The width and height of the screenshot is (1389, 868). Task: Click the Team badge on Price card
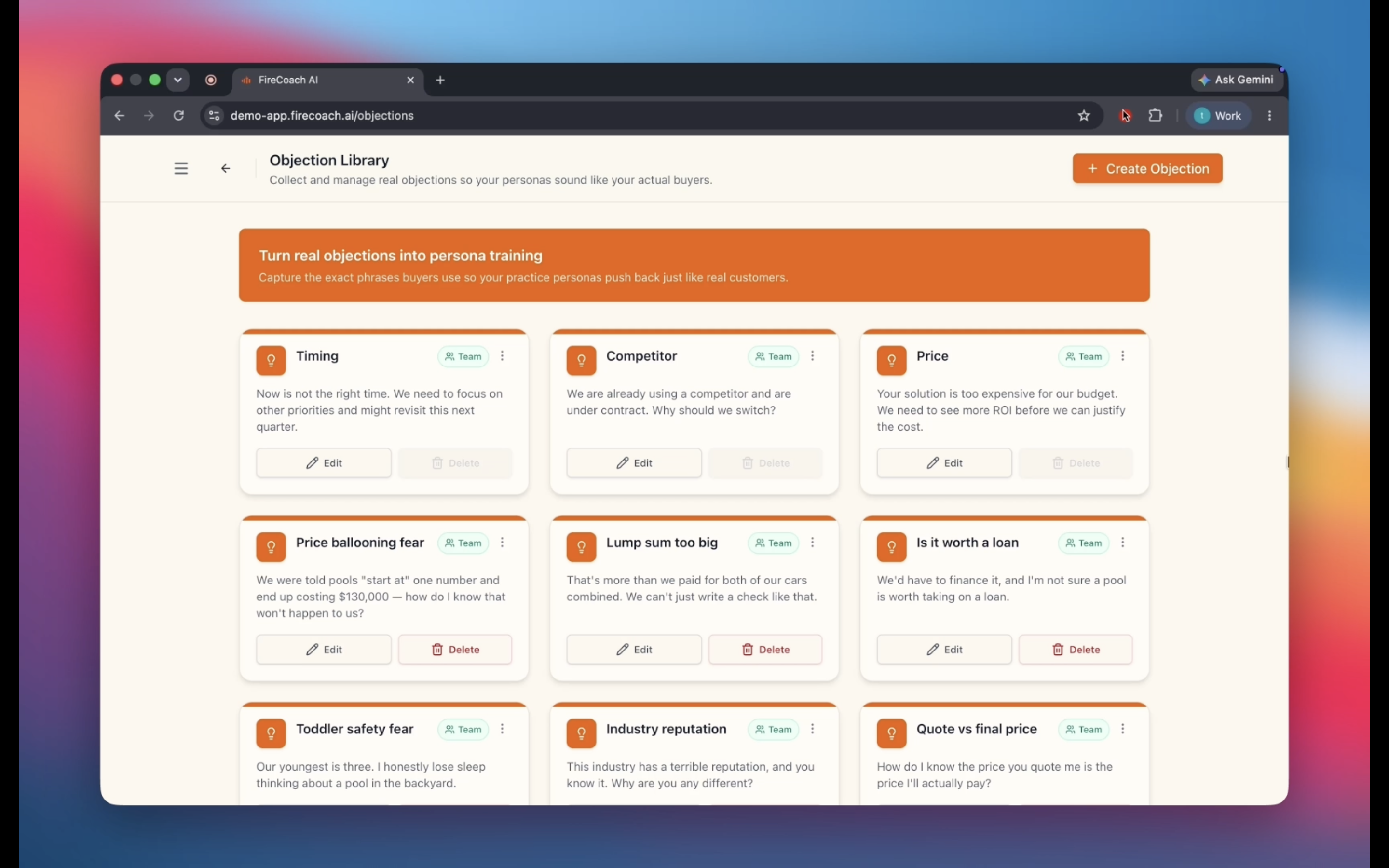pos(1083,356)
